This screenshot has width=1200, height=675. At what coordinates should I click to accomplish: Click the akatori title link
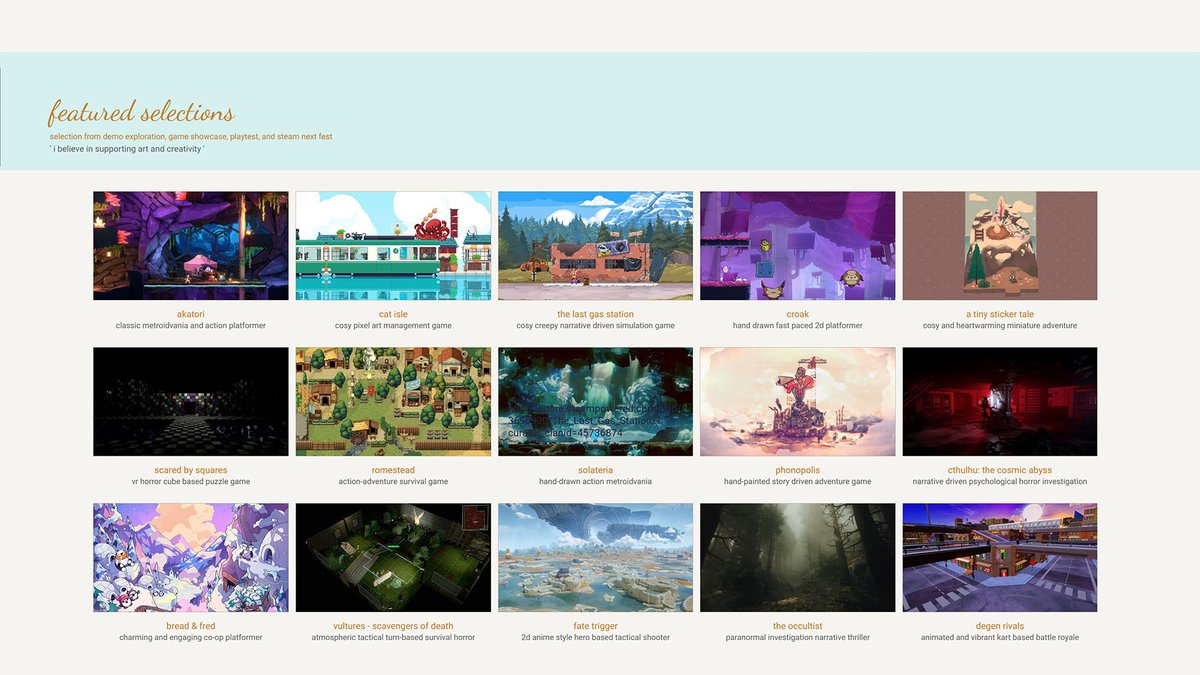pos(190,314)
